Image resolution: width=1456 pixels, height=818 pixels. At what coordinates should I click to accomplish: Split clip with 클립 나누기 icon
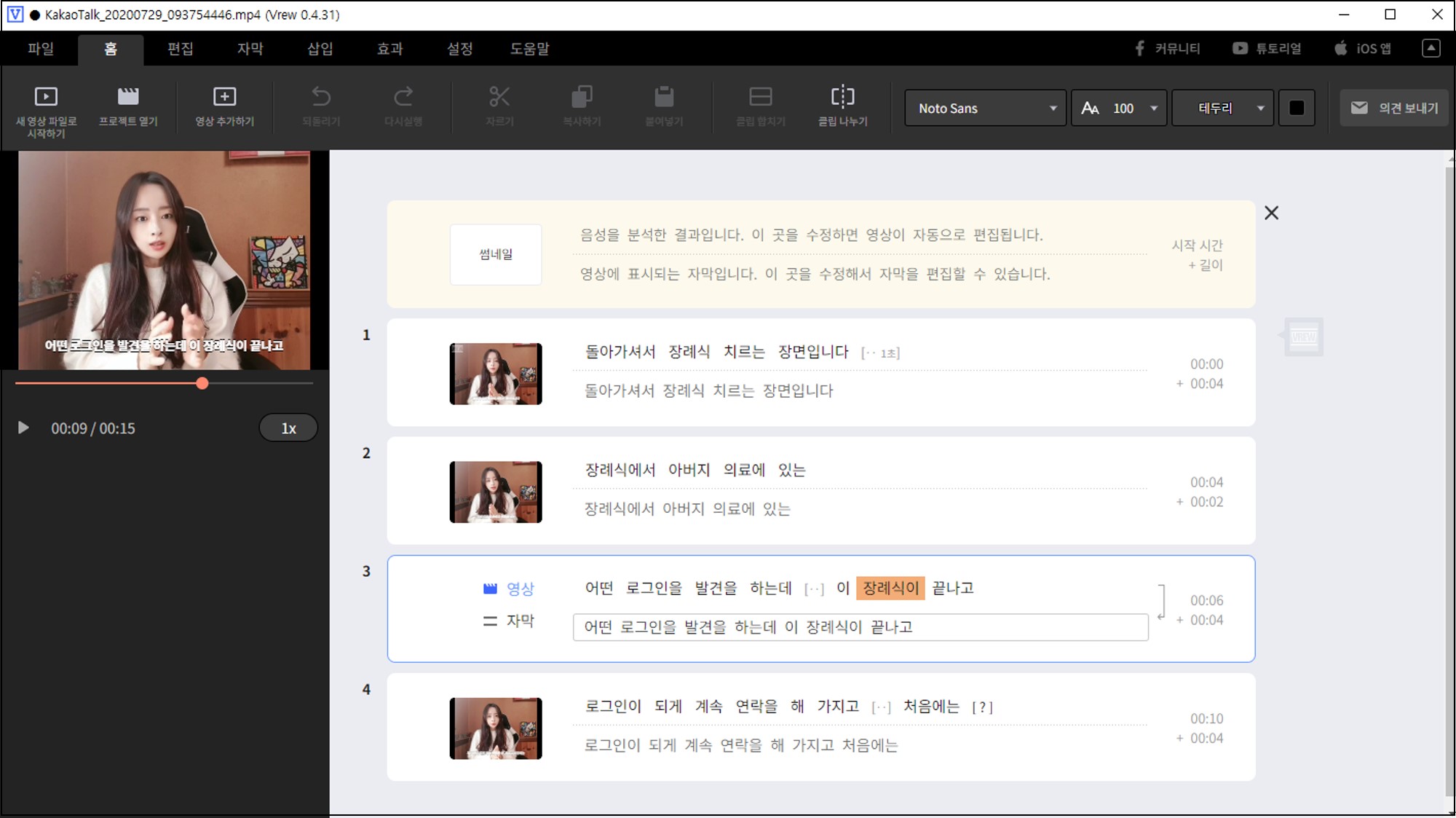(843, 106)
